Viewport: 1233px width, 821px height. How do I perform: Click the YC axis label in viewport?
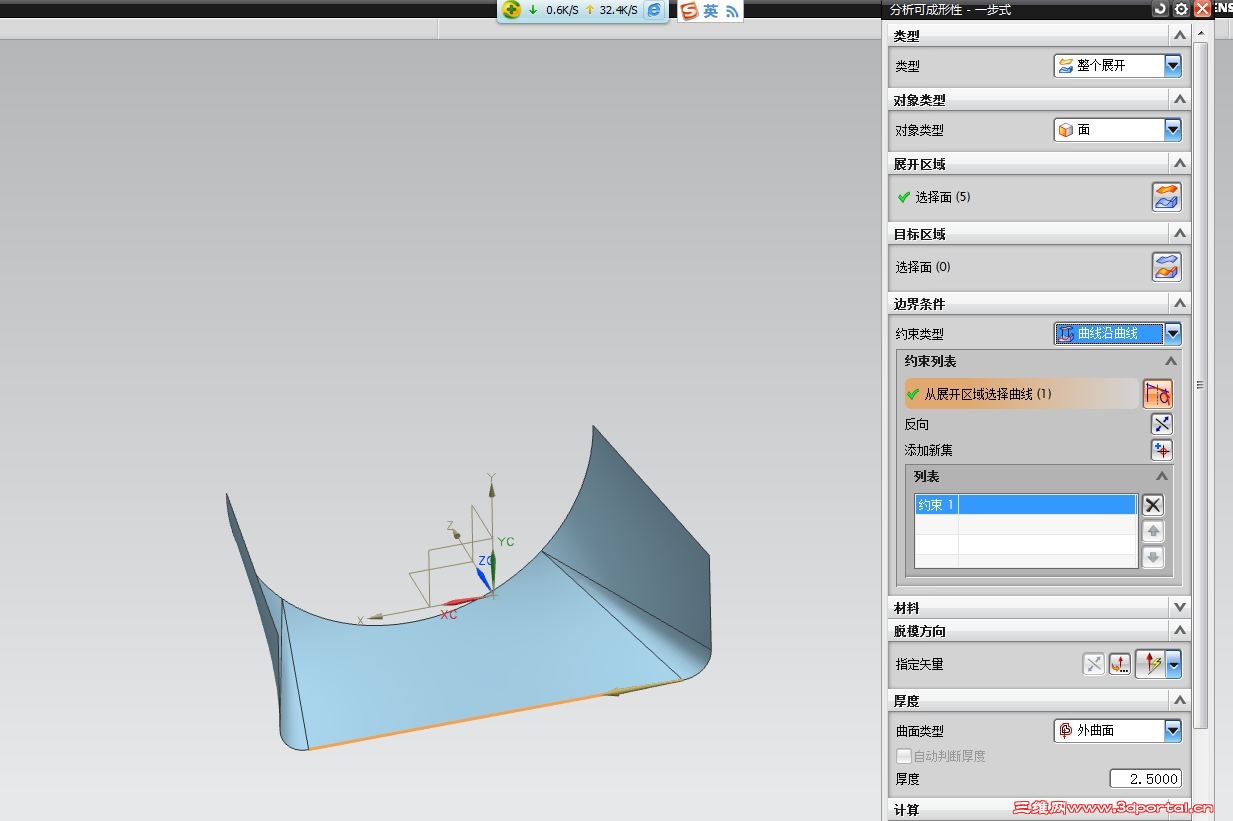click(506, 542)
